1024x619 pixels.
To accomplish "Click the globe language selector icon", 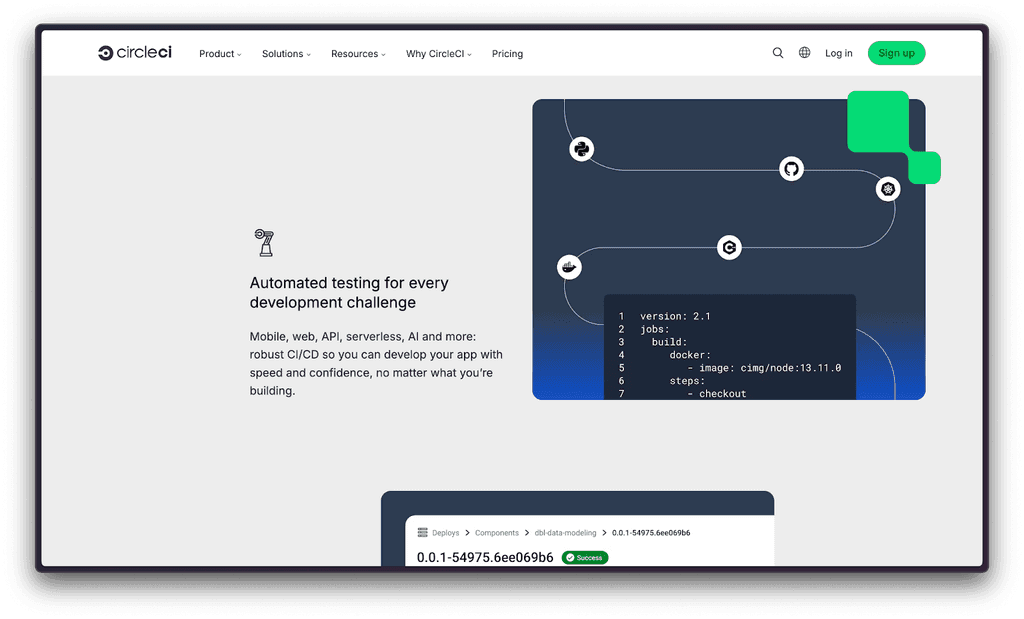I will (x=804, y=53).
